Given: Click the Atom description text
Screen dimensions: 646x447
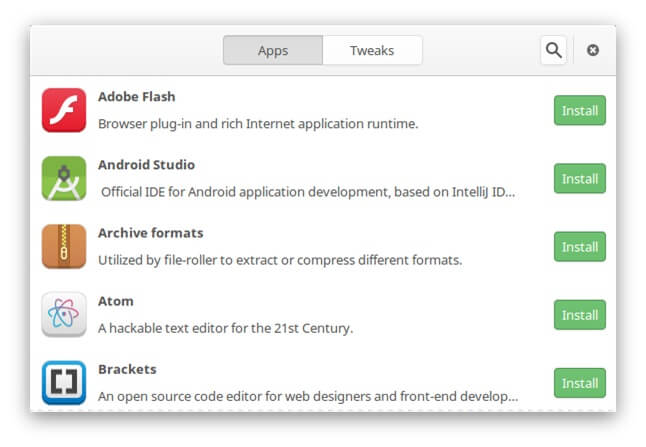Looking at the screenshot, I should 225,328.
